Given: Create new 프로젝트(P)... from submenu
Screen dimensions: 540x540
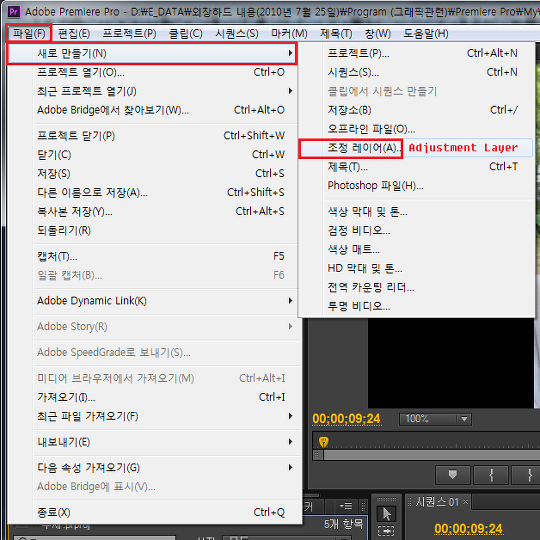Looking at the screenshot, I should click(x=416, y=53).
